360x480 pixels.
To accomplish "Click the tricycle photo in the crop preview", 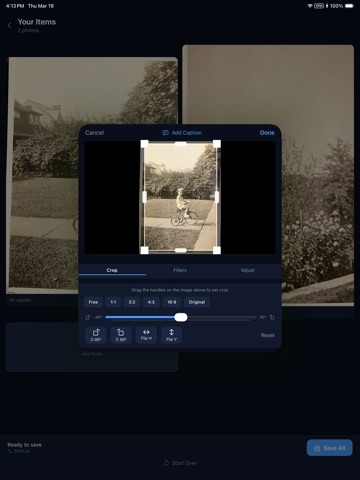I will (181, 197).
